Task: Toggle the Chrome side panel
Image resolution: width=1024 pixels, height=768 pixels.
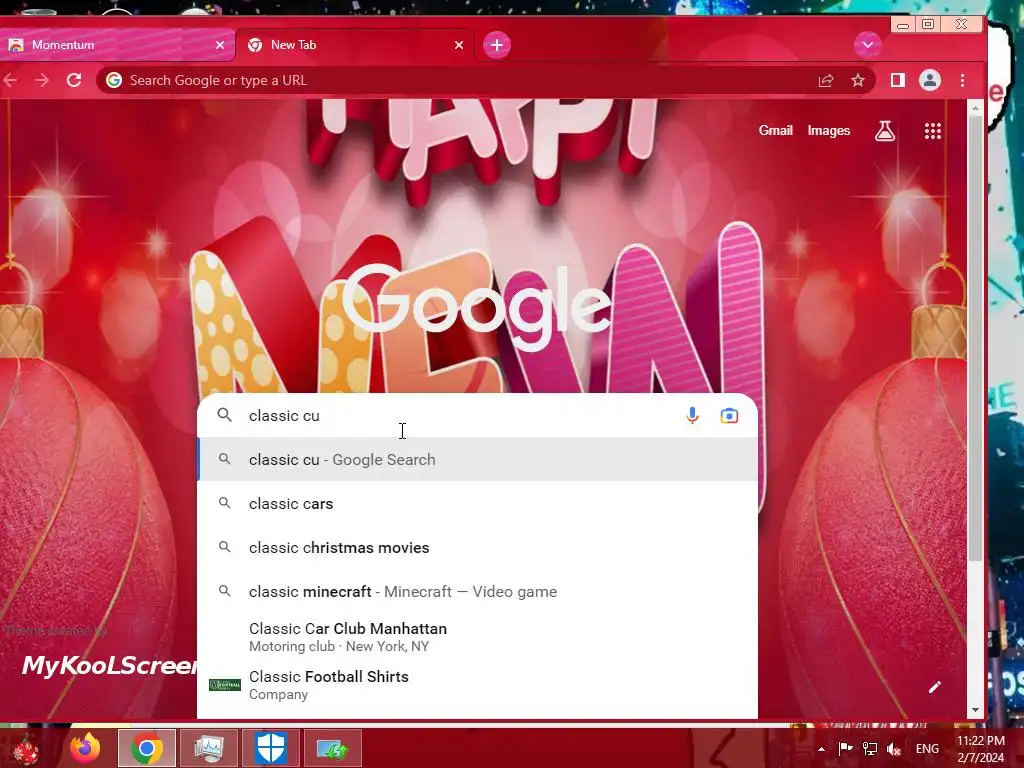Action: (x=897, y=80)
